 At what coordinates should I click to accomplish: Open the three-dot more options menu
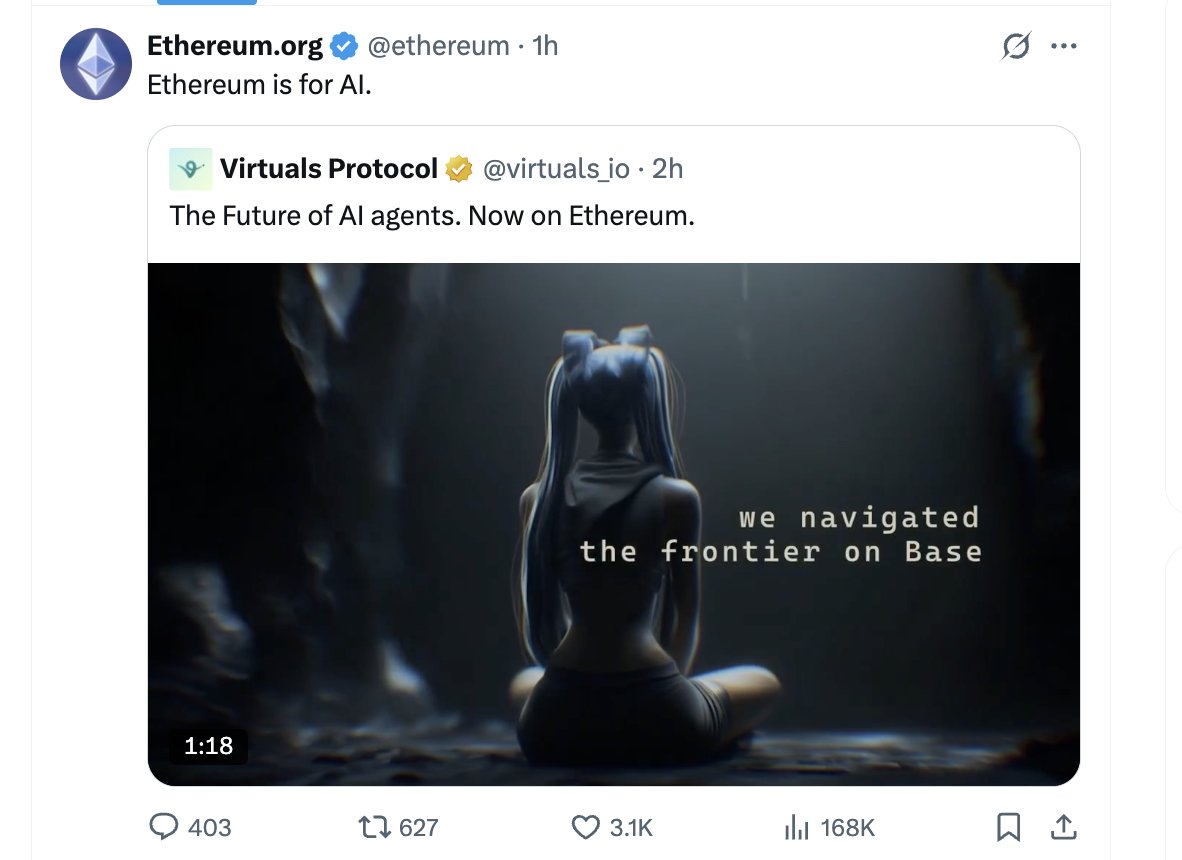point(1064,46)
